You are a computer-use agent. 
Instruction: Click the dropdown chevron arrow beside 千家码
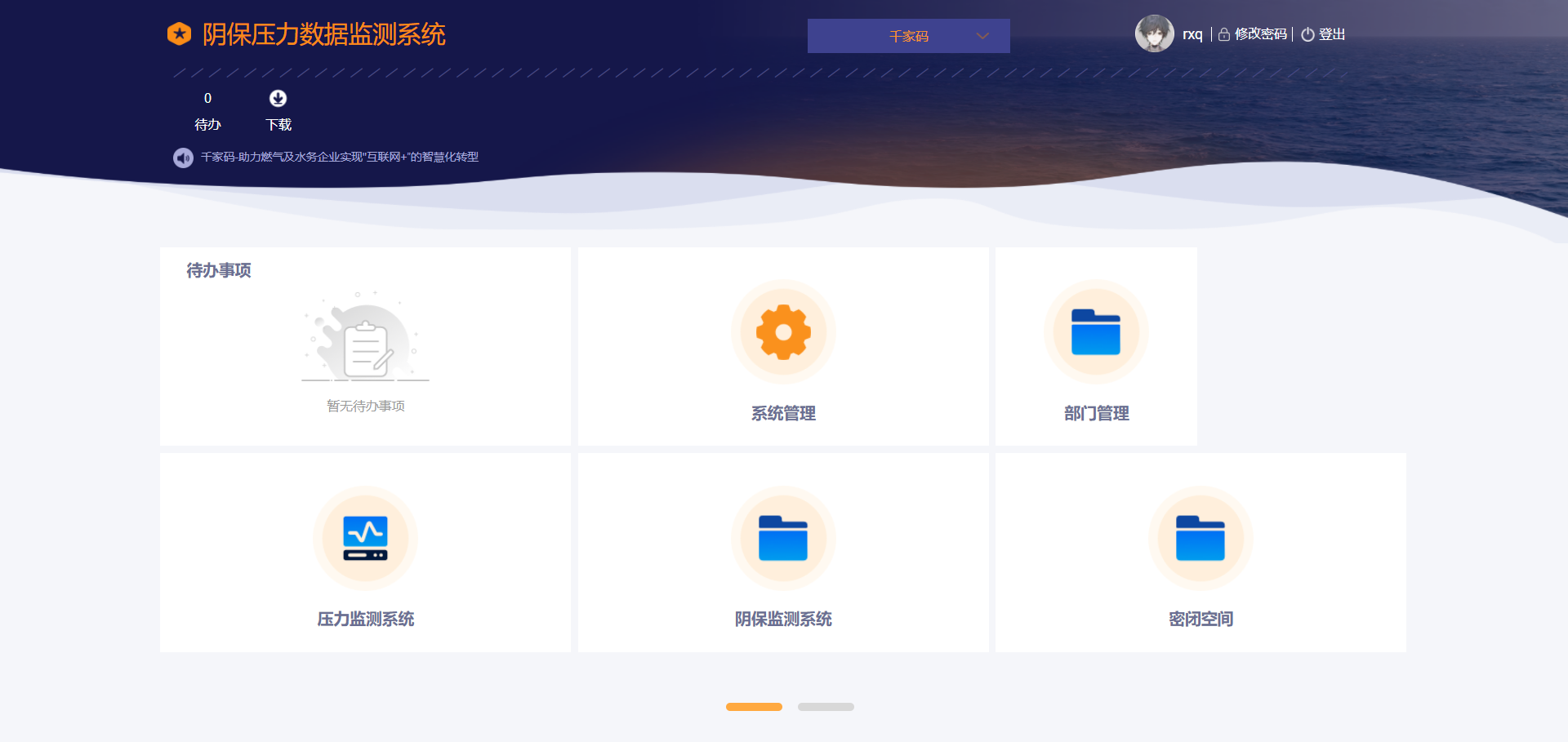982,36
